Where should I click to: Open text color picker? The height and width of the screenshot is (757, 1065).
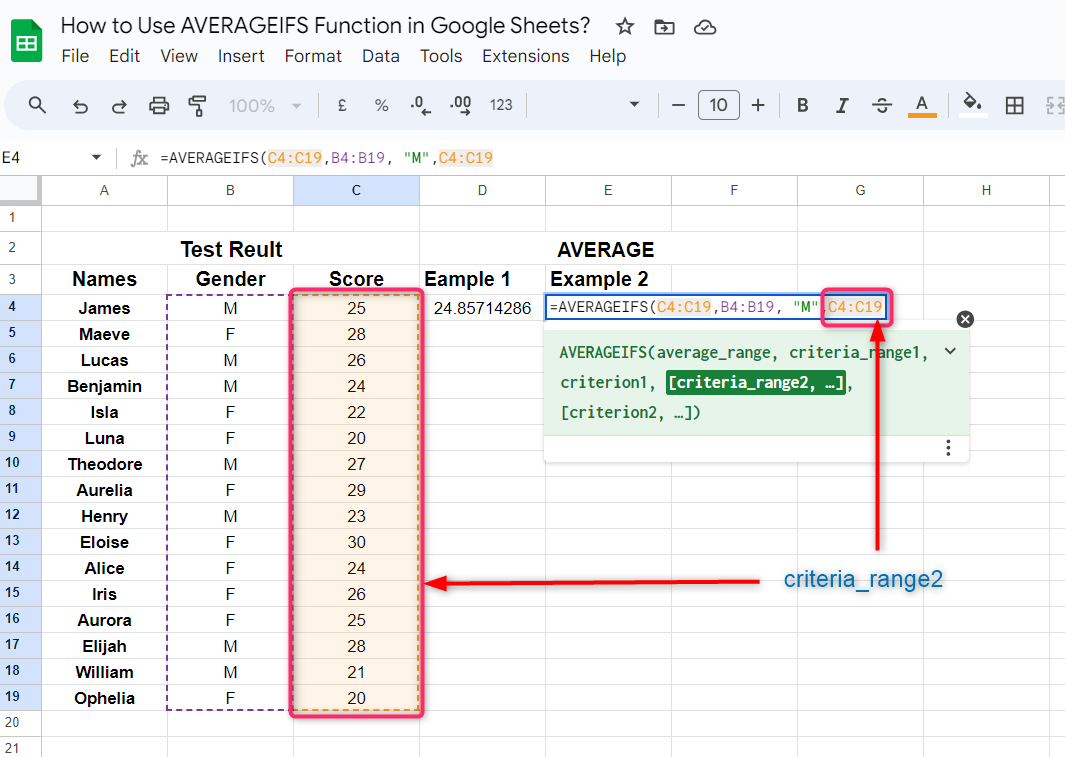coord(922,106)
